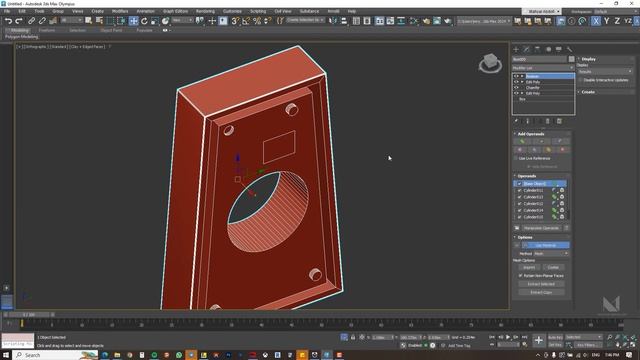Uncheck the last Cylinder operand checkbox
The width and height of the screenshot is (640, 360).
pyautogui.click(x=520, y=217)
